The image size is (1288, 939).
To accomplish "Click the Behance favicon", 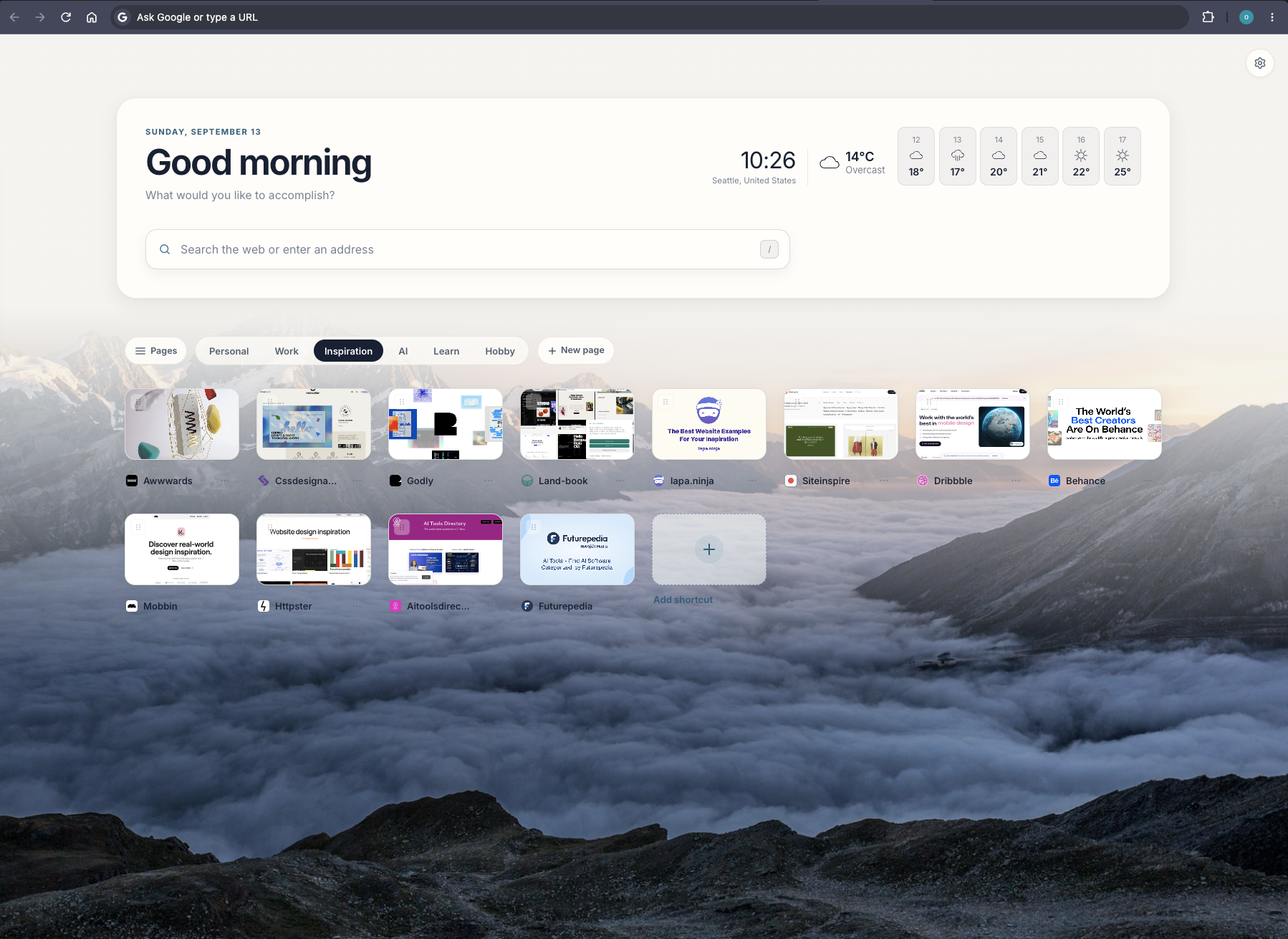I will tap(1054, 481).
